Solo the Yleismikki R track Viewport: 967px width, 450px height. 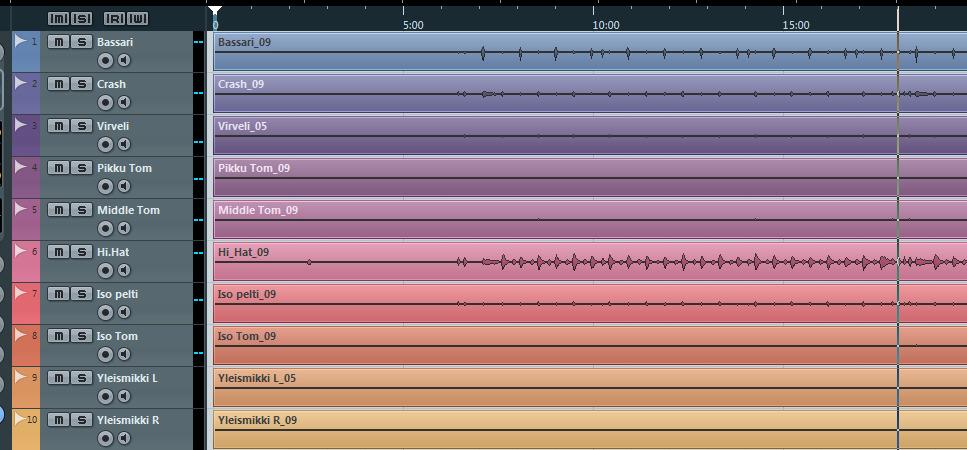pyautogui.click(x=81, y=420)
